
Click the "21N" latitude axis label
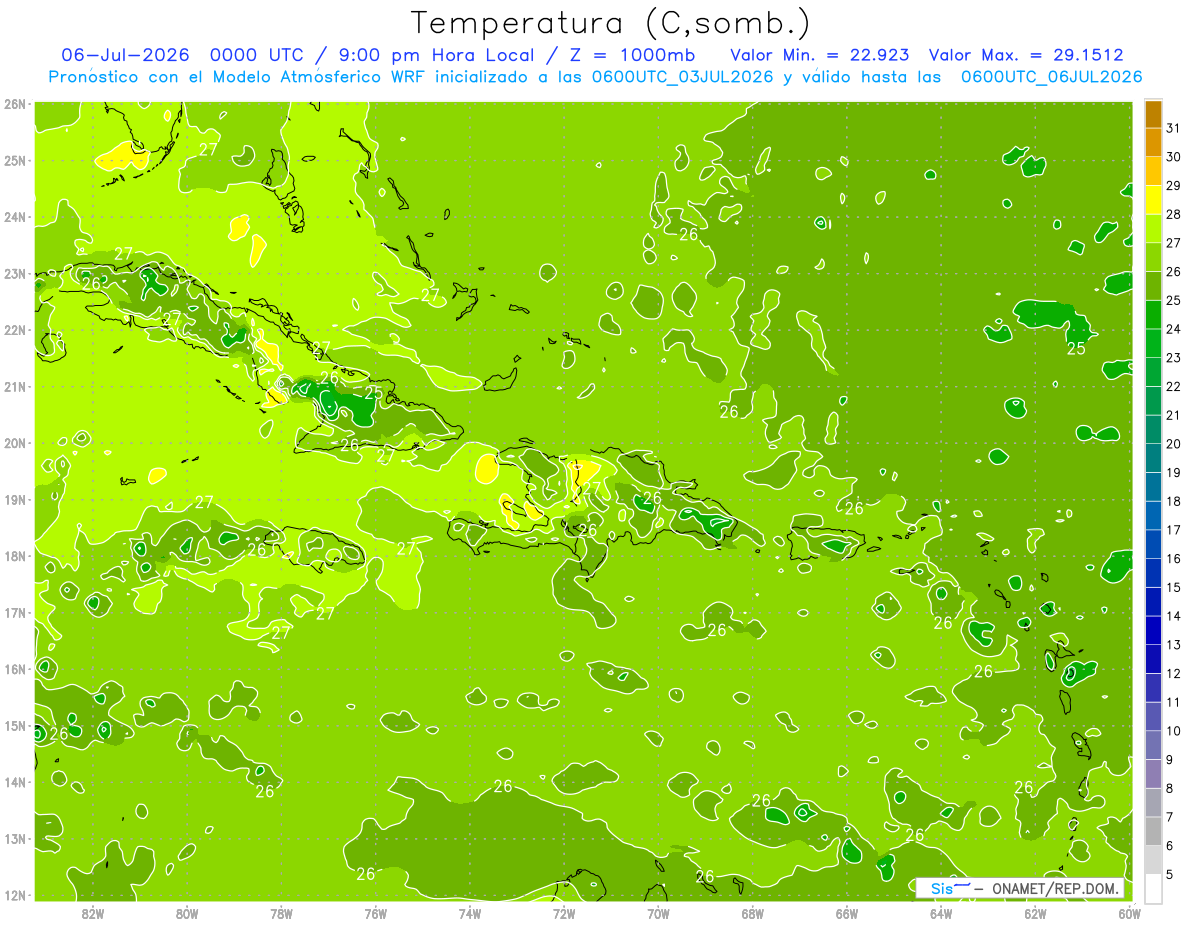15,386
